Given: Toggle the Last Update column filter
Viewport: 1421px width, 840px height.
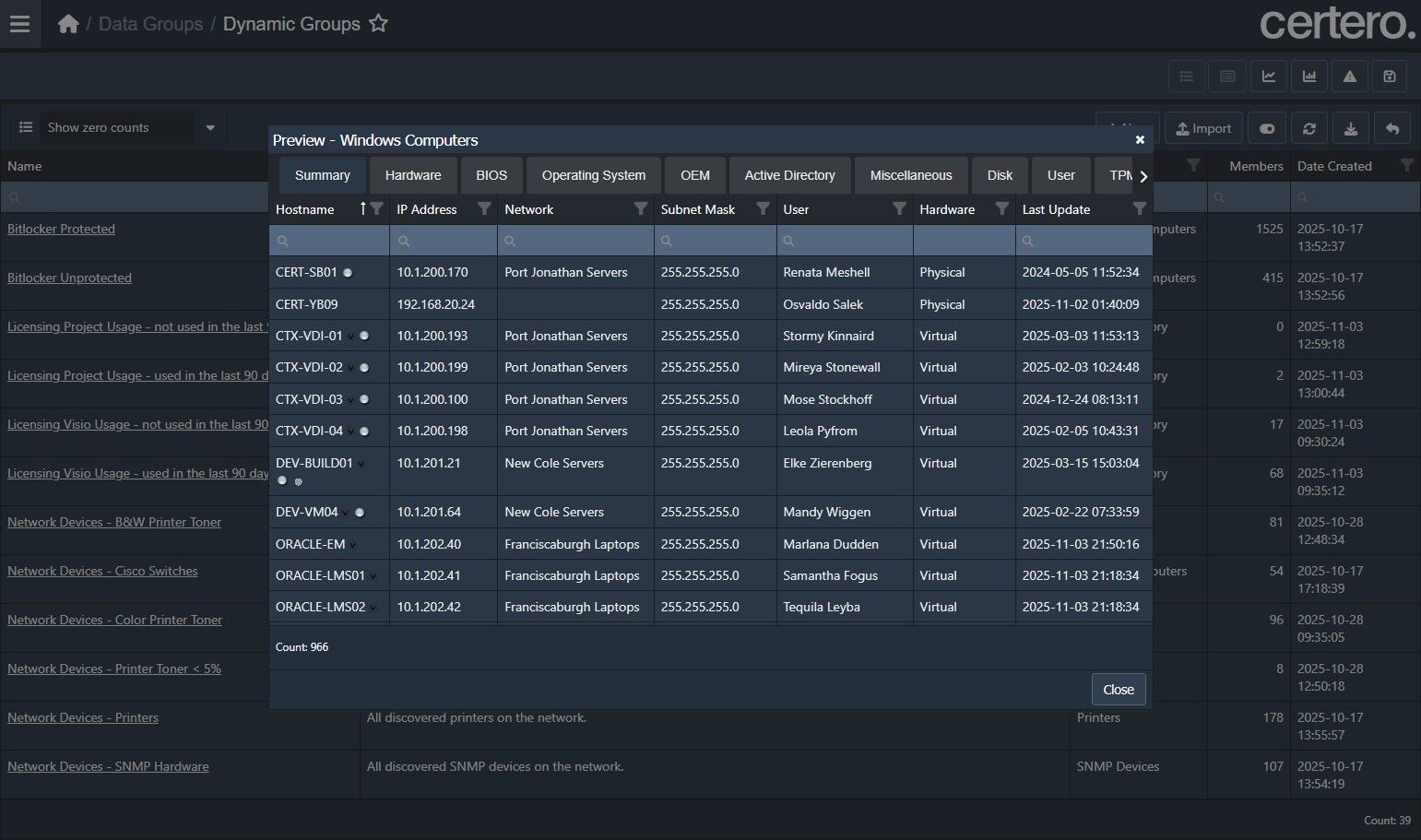Looking at the screenshot, I should [x=1139, y=209].
